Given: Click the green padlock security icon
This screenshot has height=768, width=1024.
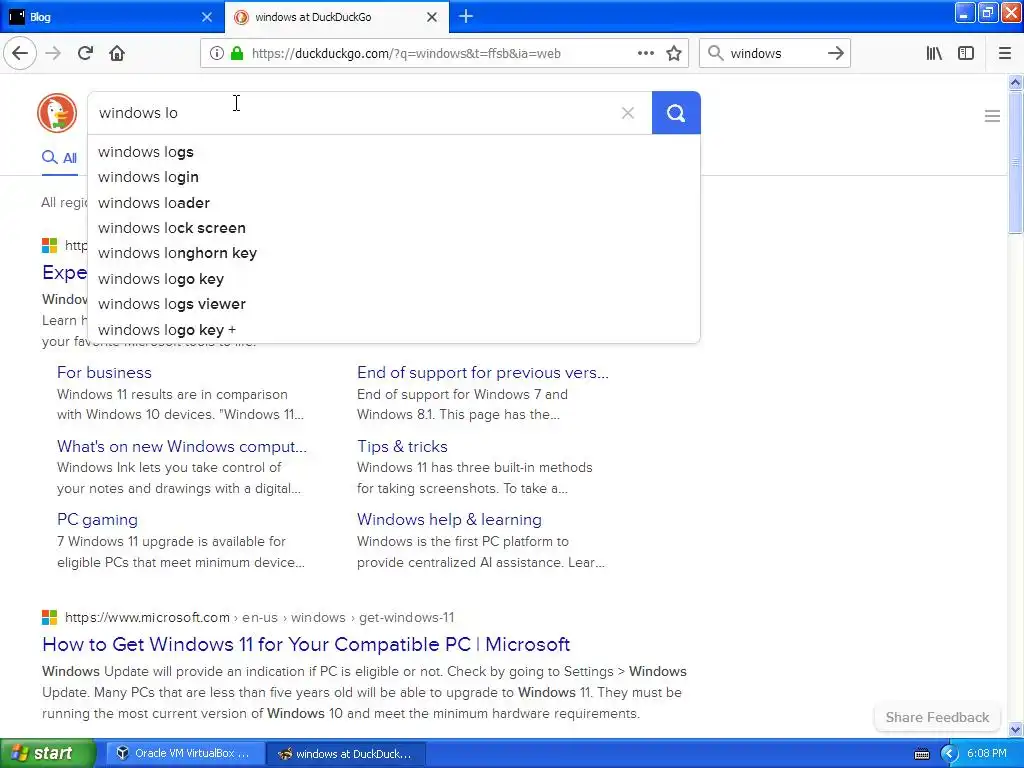Looking at the screenshot, I should 236,54.
